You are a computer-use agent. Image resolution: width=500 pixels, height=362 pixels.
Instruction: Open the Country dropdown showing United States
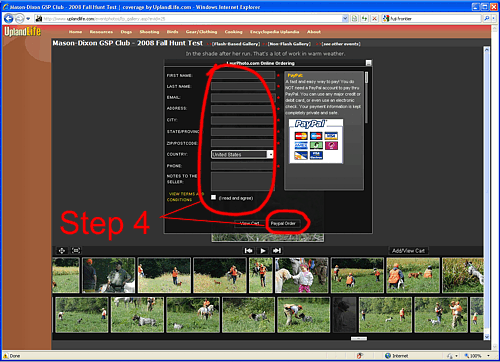(x=242, y=154)
